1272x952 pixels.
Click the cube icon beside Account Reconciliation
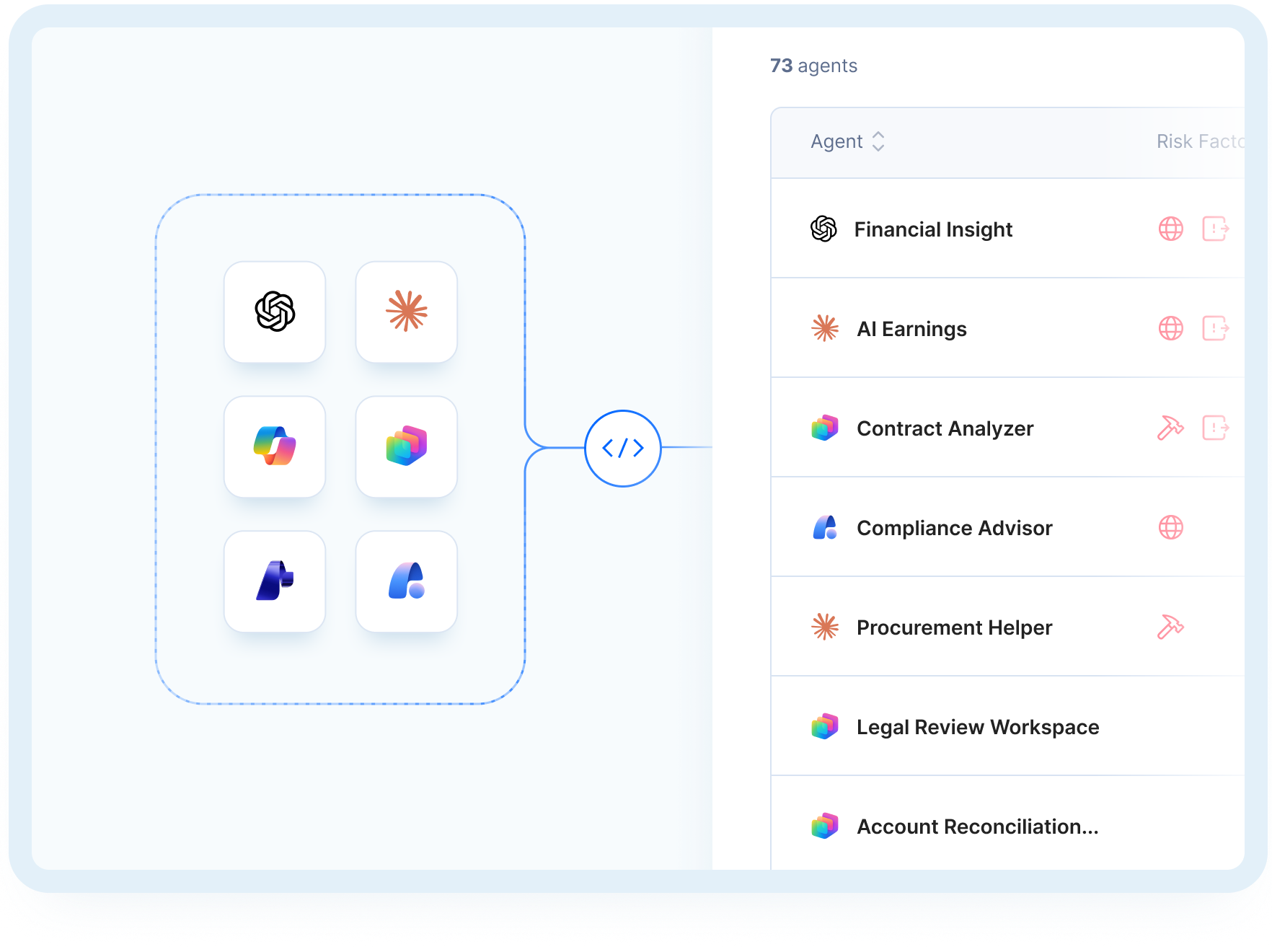(825, 826)
